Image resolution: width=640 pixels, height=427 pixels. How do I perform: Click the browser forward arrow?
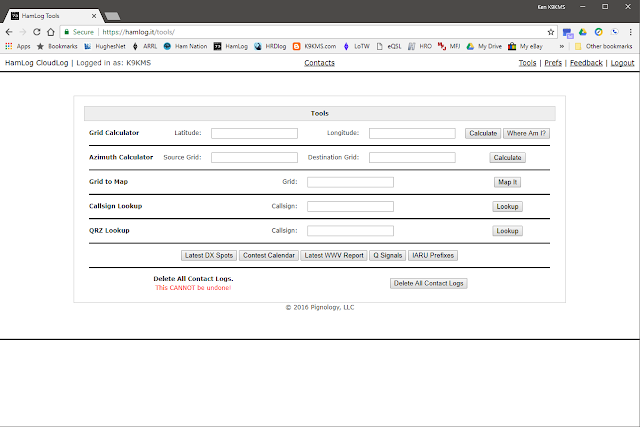coord(23,32)
